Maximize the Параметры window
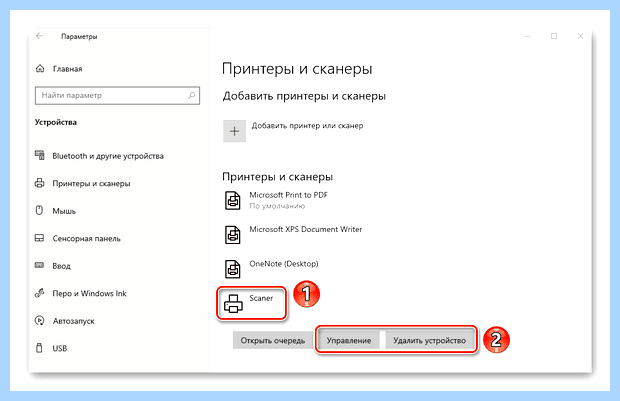The width and height of the screenshot is (620, 401). pyautogui.click(x=554, y=36)
